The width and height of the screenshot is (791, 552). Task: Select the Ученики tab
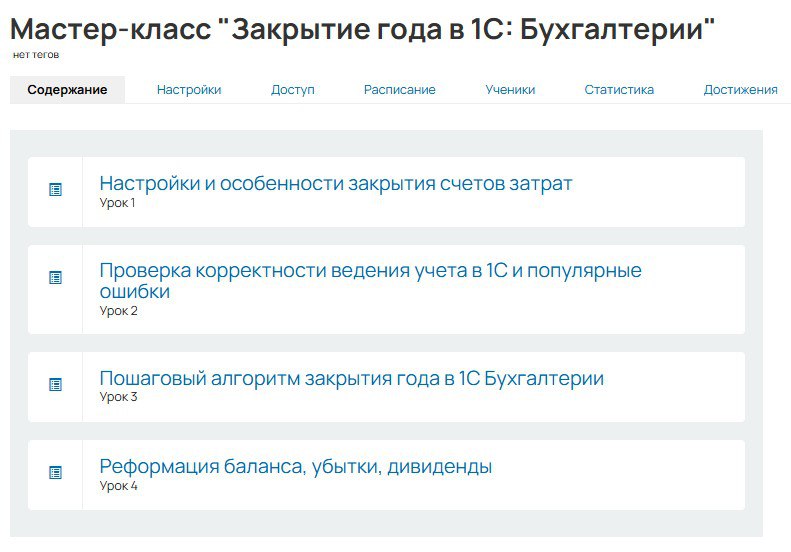[x=510, y=90]
